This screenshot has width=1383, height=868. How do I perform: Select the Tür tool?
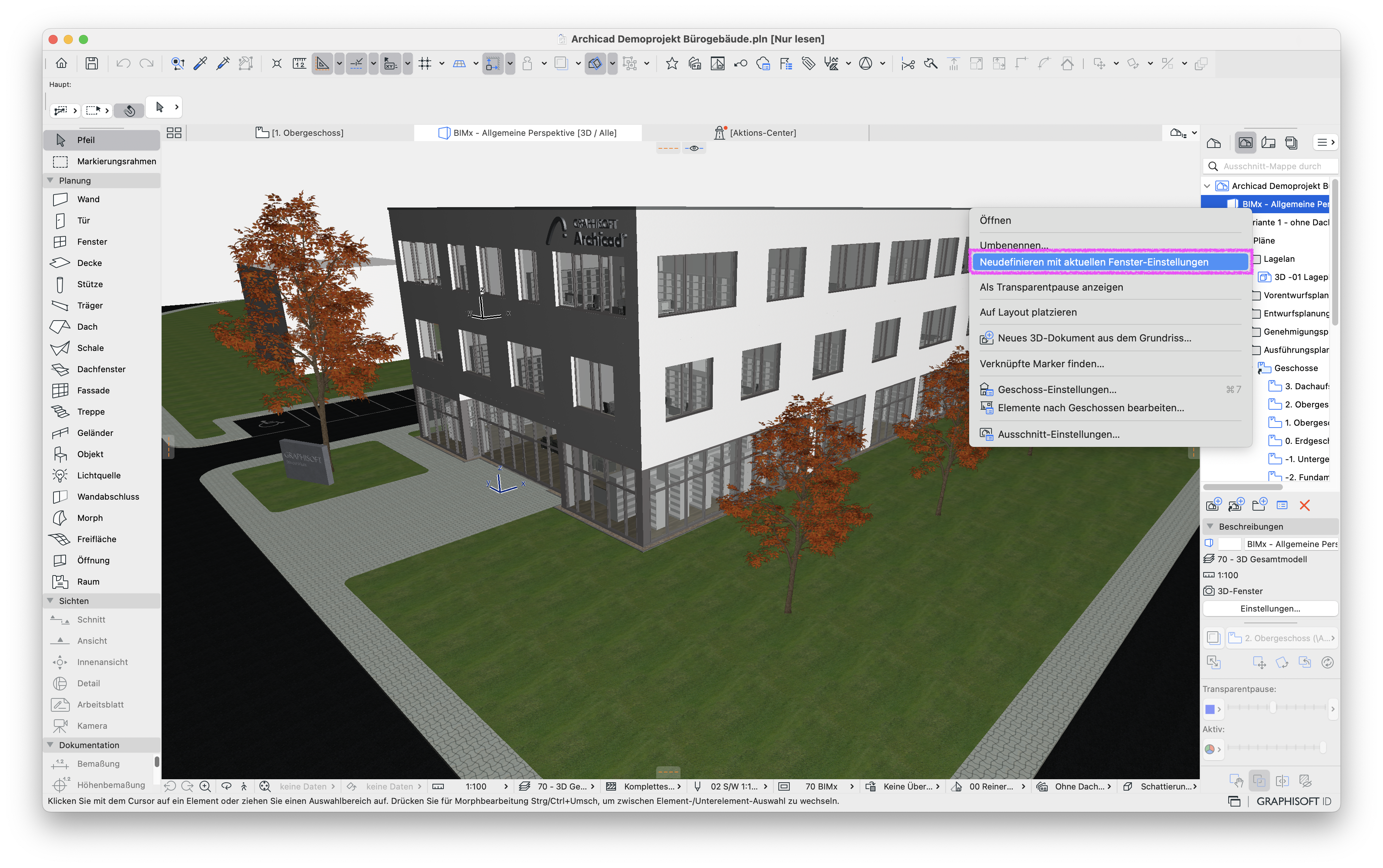[102, 220]
